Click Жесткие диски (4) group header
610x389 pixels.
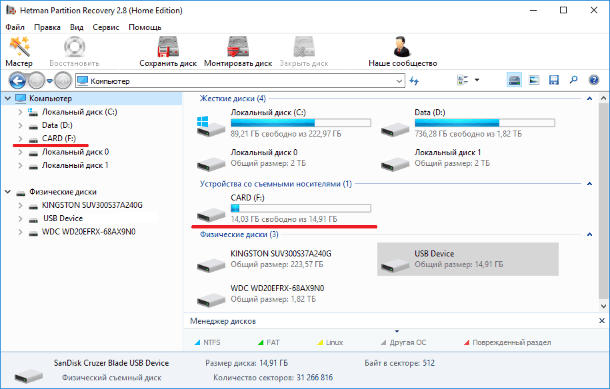click(233, 98)
